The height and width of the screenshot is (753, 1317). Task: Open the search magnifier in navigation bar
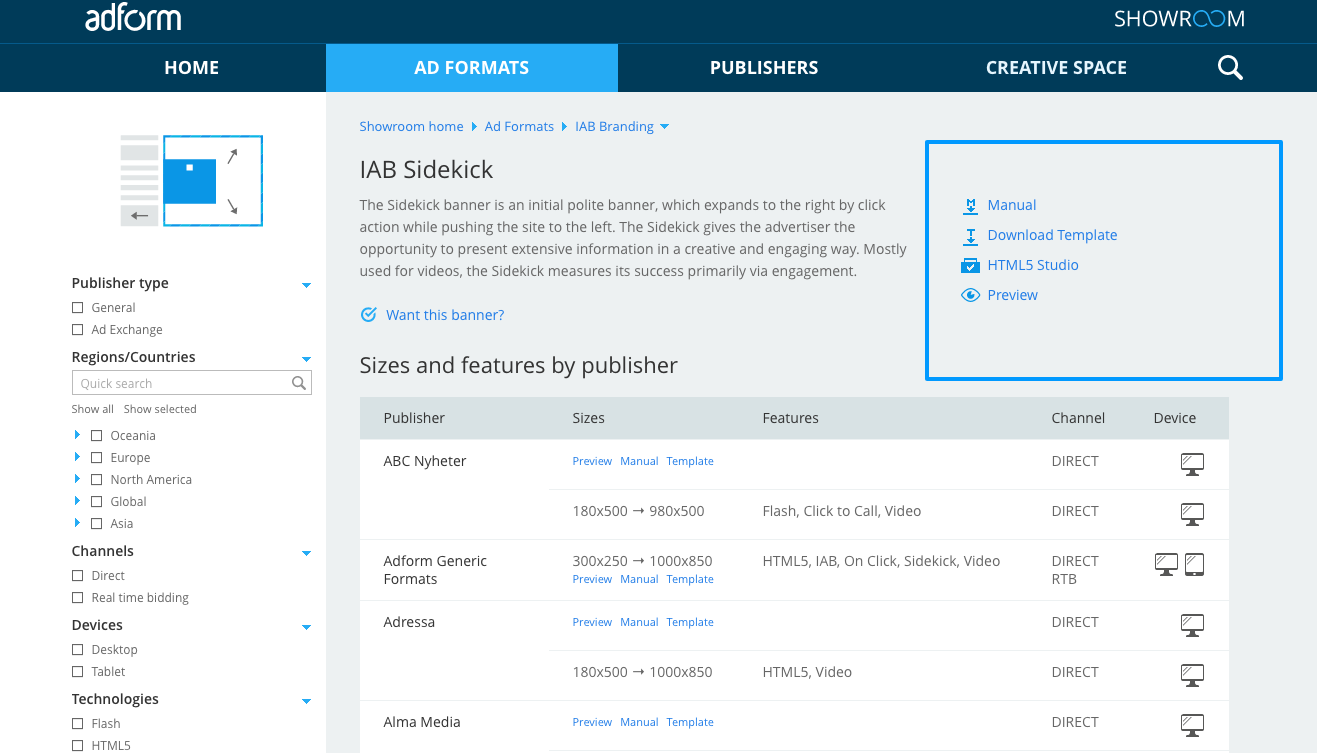(1230, 68)
